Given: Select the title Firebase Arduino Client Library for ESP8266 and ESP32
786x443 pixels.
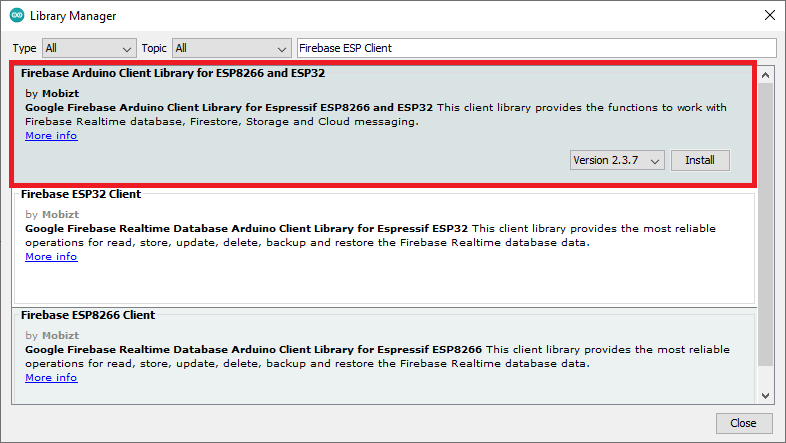Looking at the screenshot, I should coord(173,73).
